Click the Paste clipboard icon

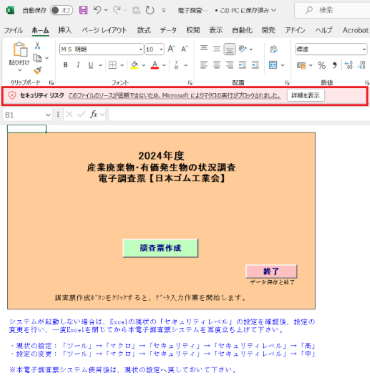pyautogui.click(x=20, y=49)
